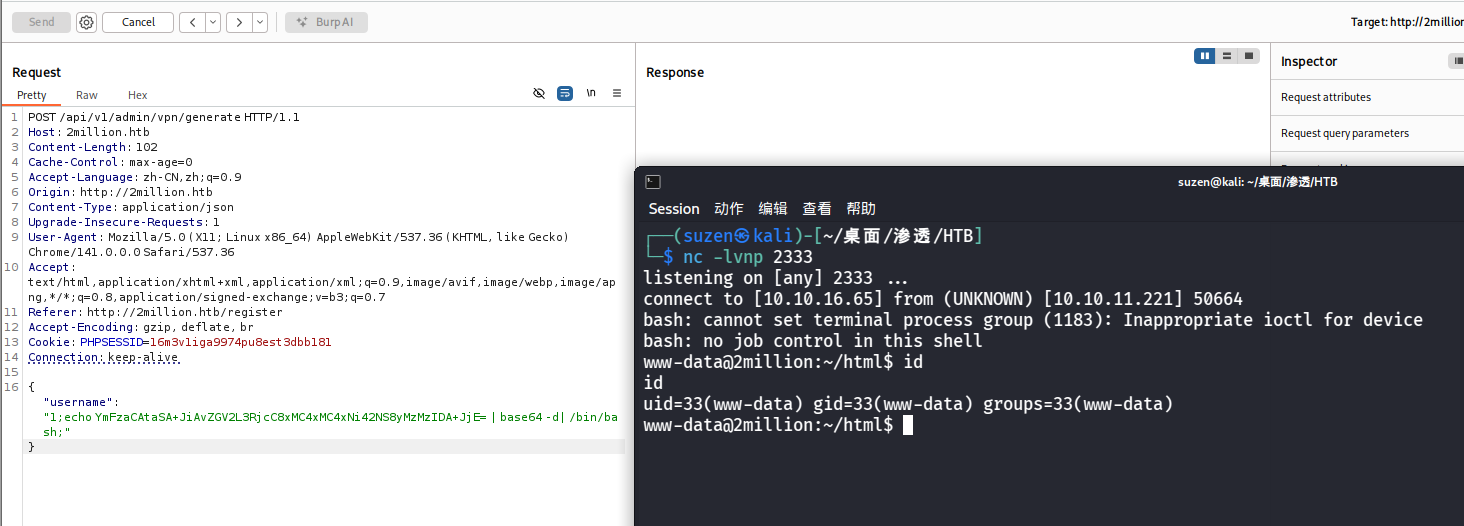
Task: Toggle hide-uninteresting-headers eye icon
Action: 539,93
